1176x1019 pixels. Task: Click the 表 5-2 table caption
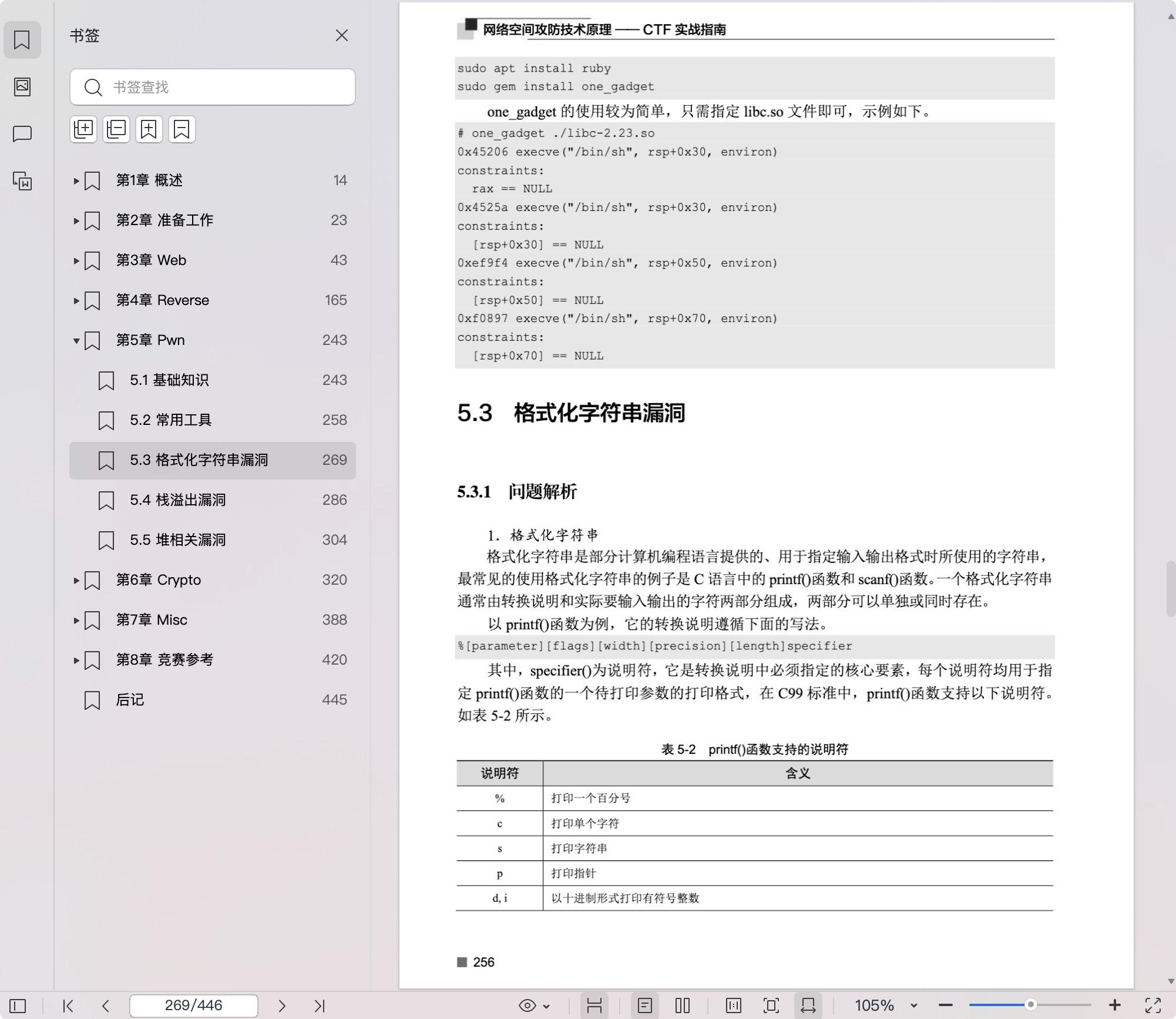tap(755, 749)
